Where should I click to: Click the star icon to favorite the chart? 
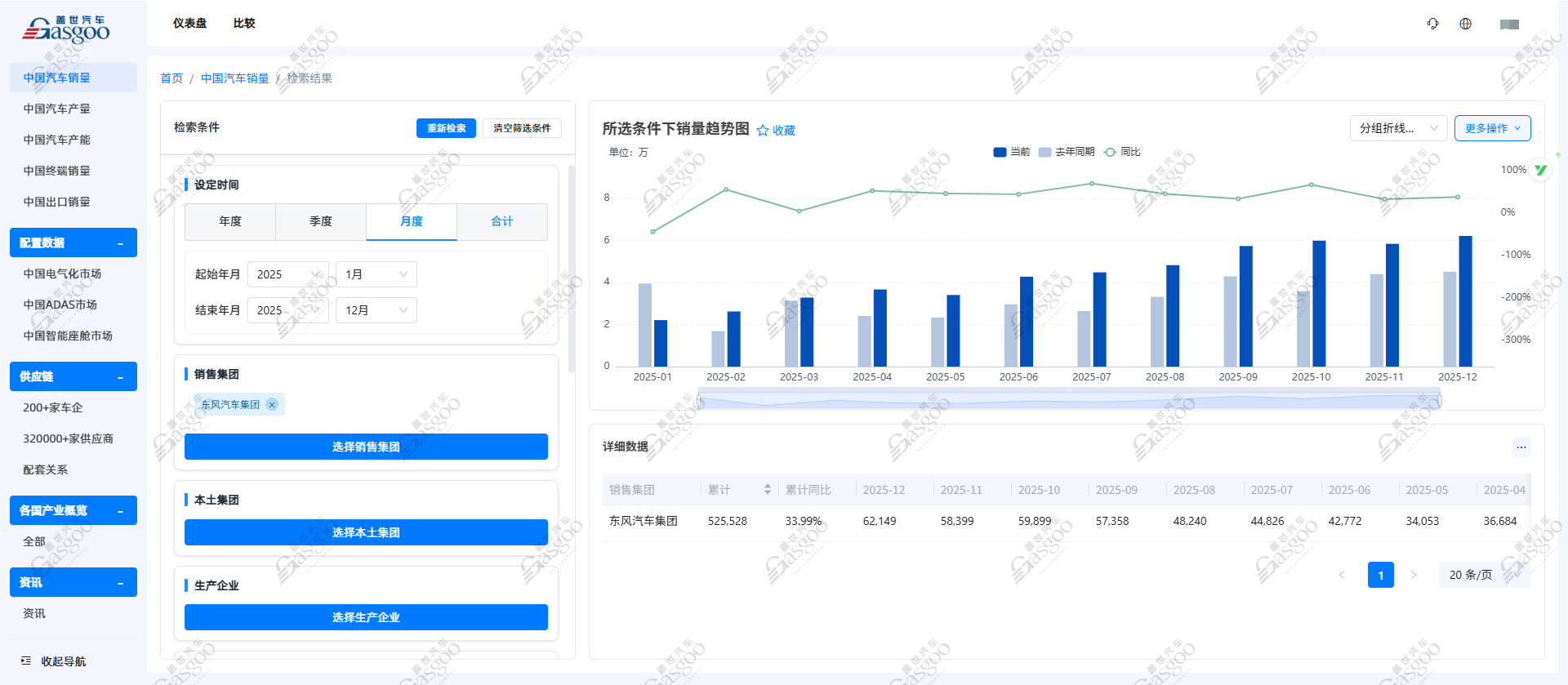pyautogui.click(x=763, y=131)
